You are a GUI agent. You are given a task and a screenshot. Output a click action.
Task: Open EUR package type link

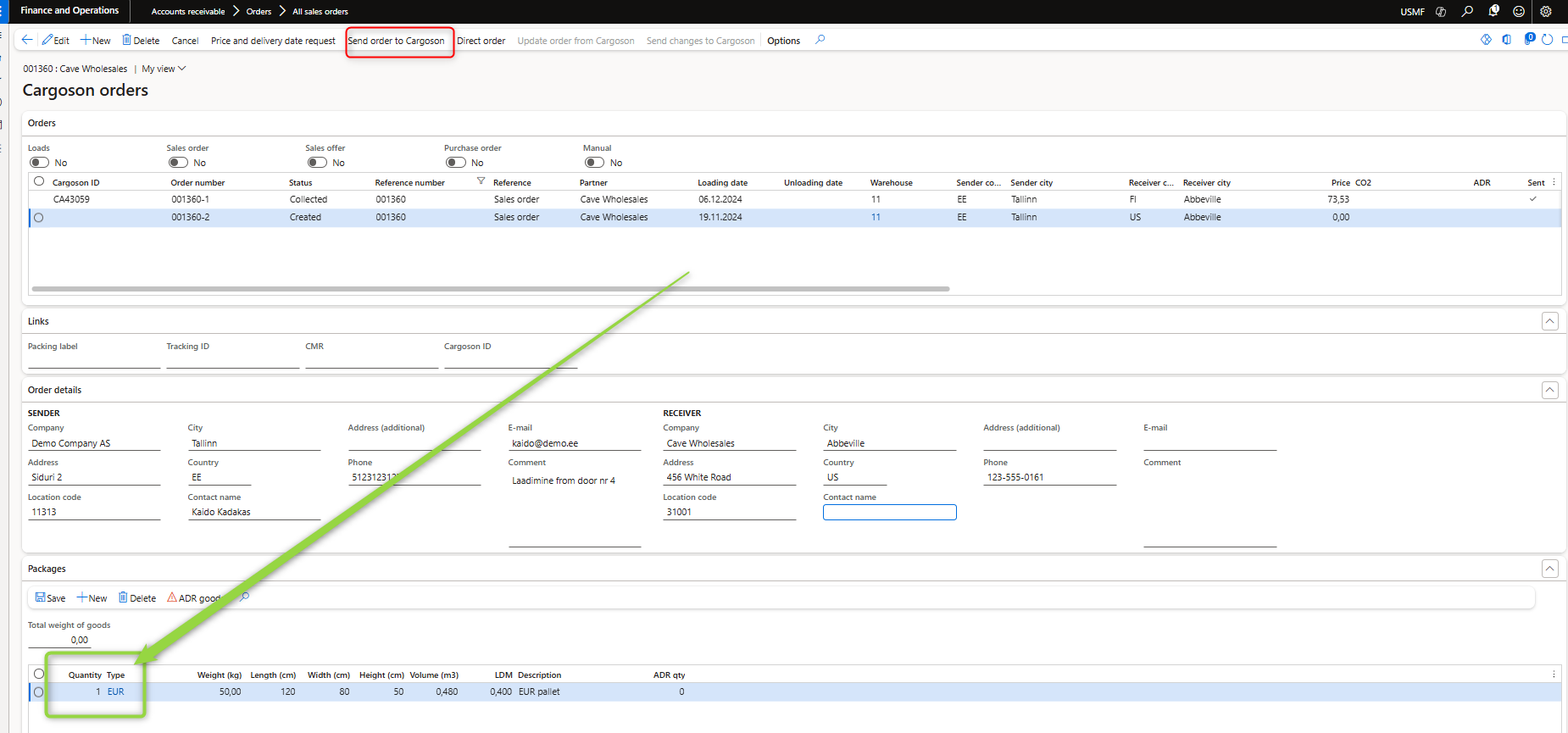click(115, 692)
